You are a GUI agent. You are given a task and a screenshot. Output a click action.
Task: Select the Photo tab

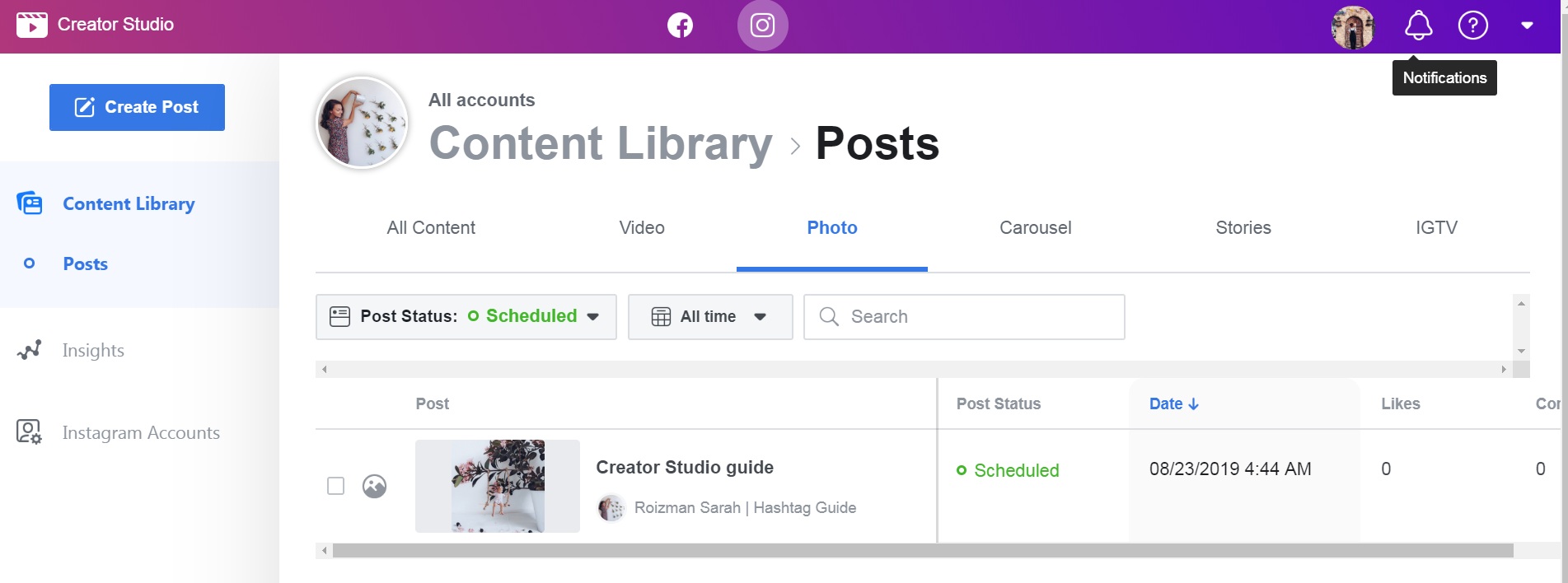pyautogui.click(x=832, y=228)
